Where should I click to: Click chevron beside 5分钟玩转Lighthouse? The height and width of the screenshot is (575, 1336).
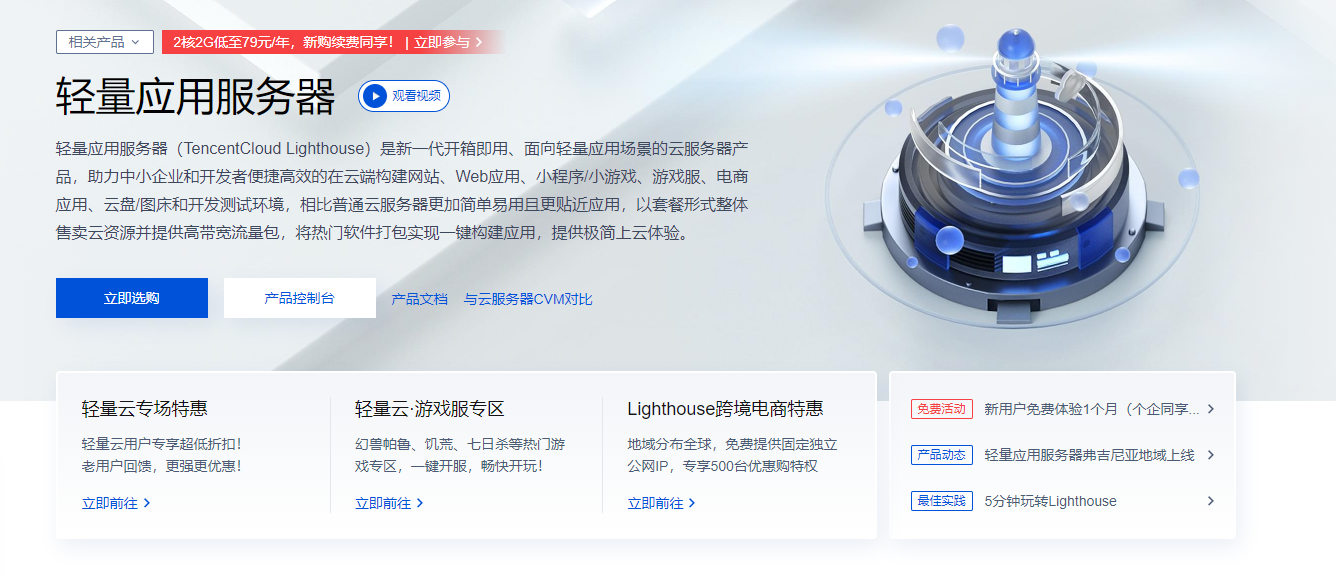tap(1210, 501)
